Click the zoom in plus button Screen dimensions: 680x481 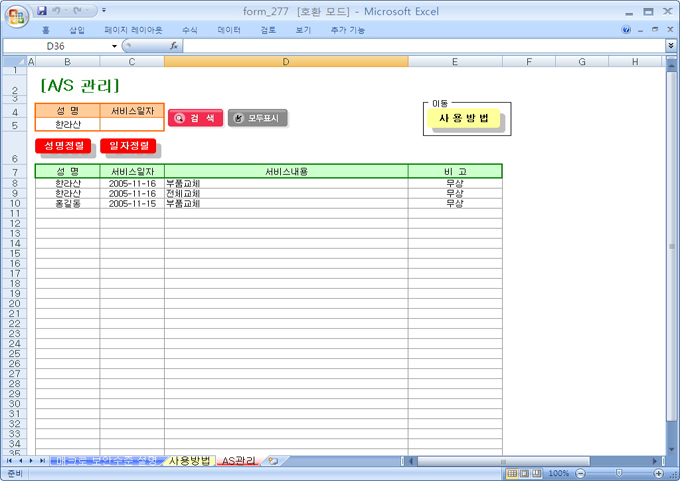pos(657,473)
